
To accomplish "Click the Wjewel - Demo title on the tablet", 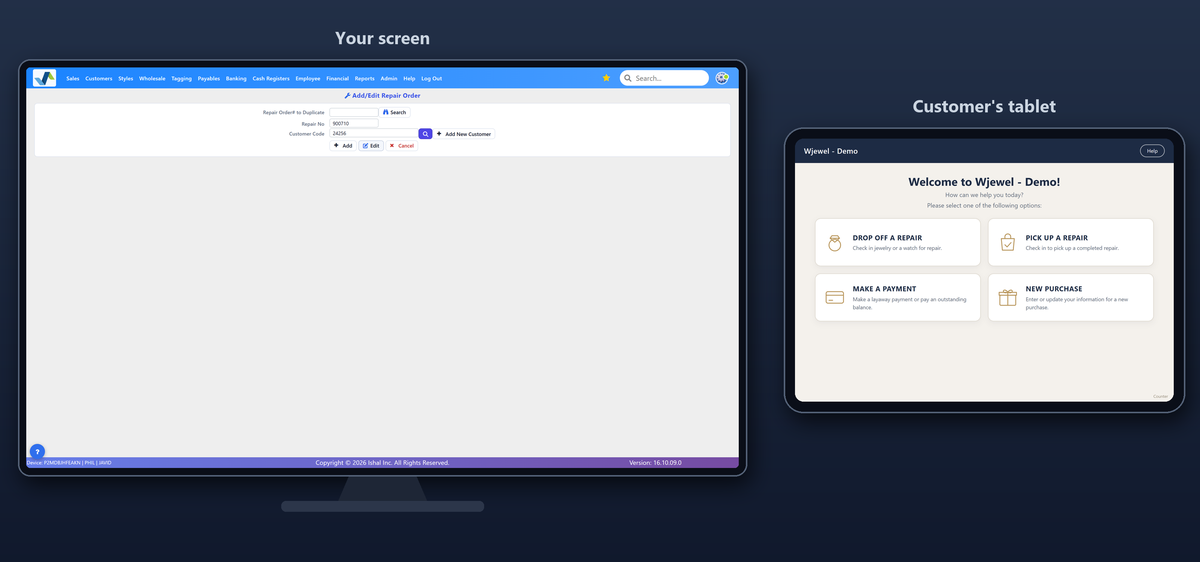I will [831, 151].
